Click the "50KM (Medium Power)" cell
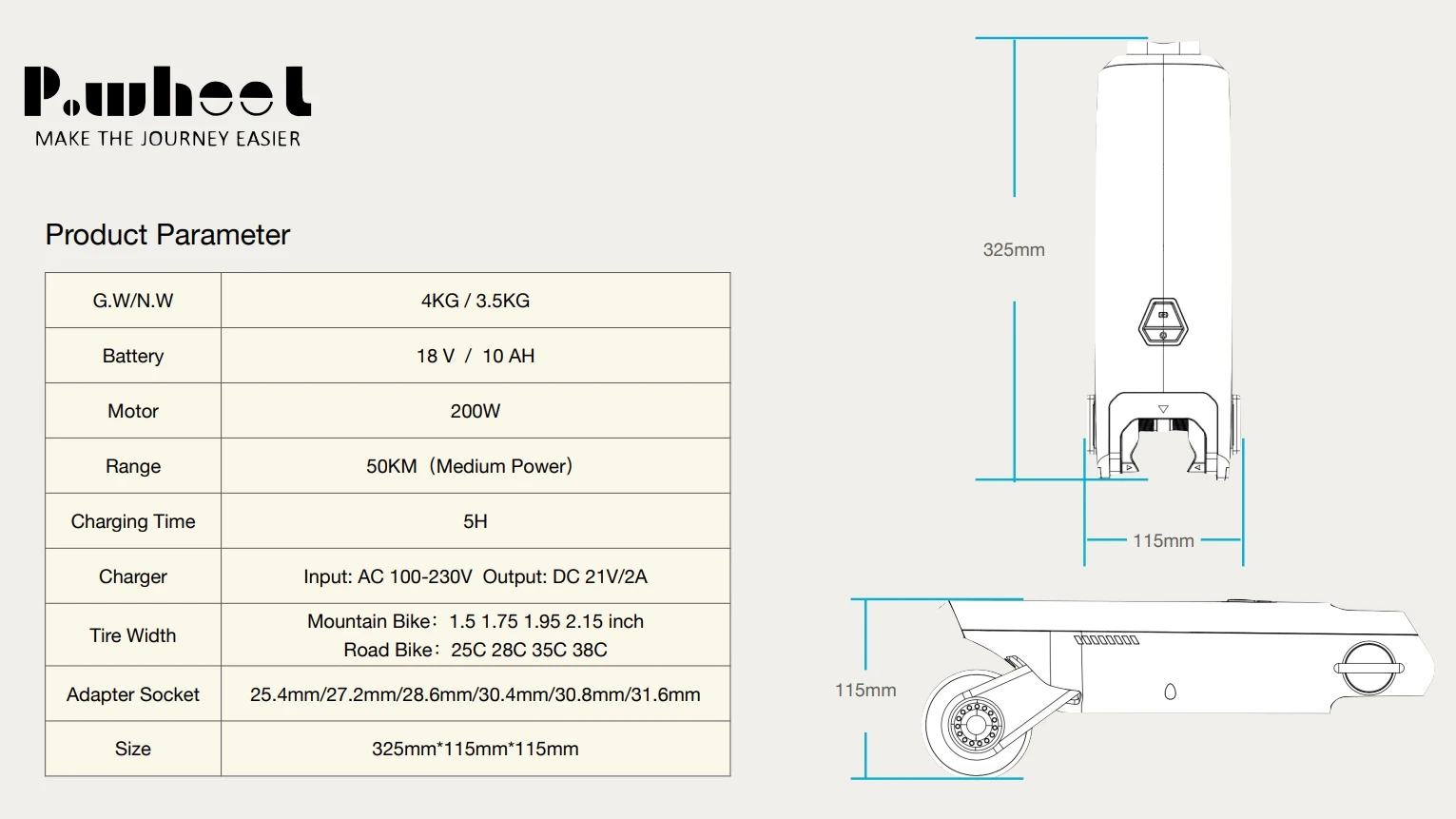The width and height of the screenshot is (1456, 819). (476, 466)
